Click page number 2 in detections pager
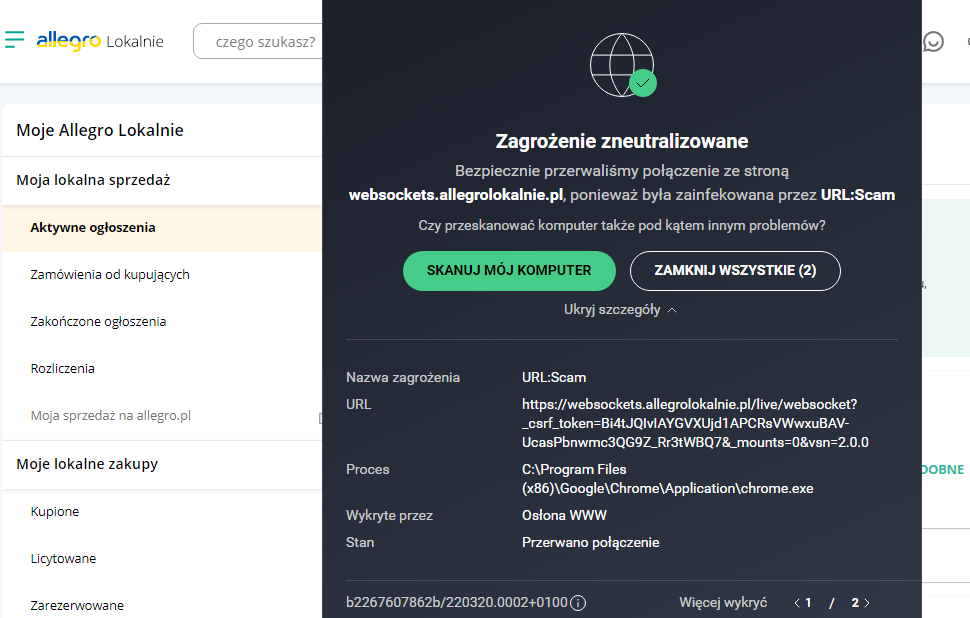Screen dimensions: 970x618 click(x=855, y=603)
